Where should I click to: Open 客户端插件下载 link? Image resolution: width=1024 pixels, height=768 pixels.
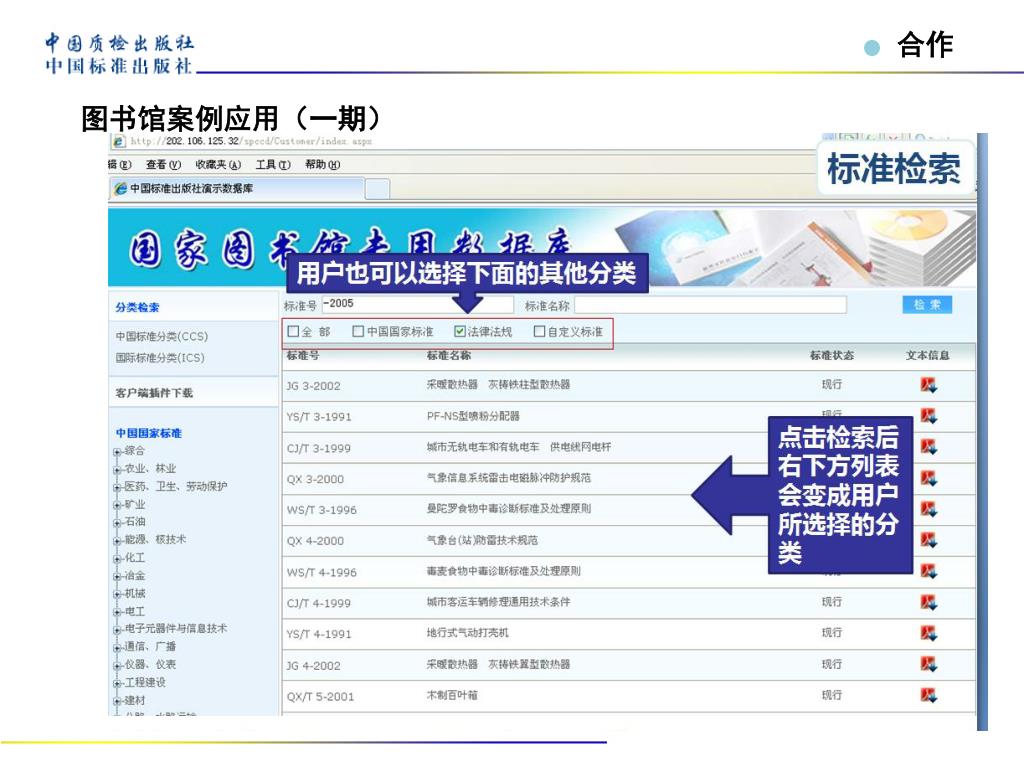coord(154,393)
